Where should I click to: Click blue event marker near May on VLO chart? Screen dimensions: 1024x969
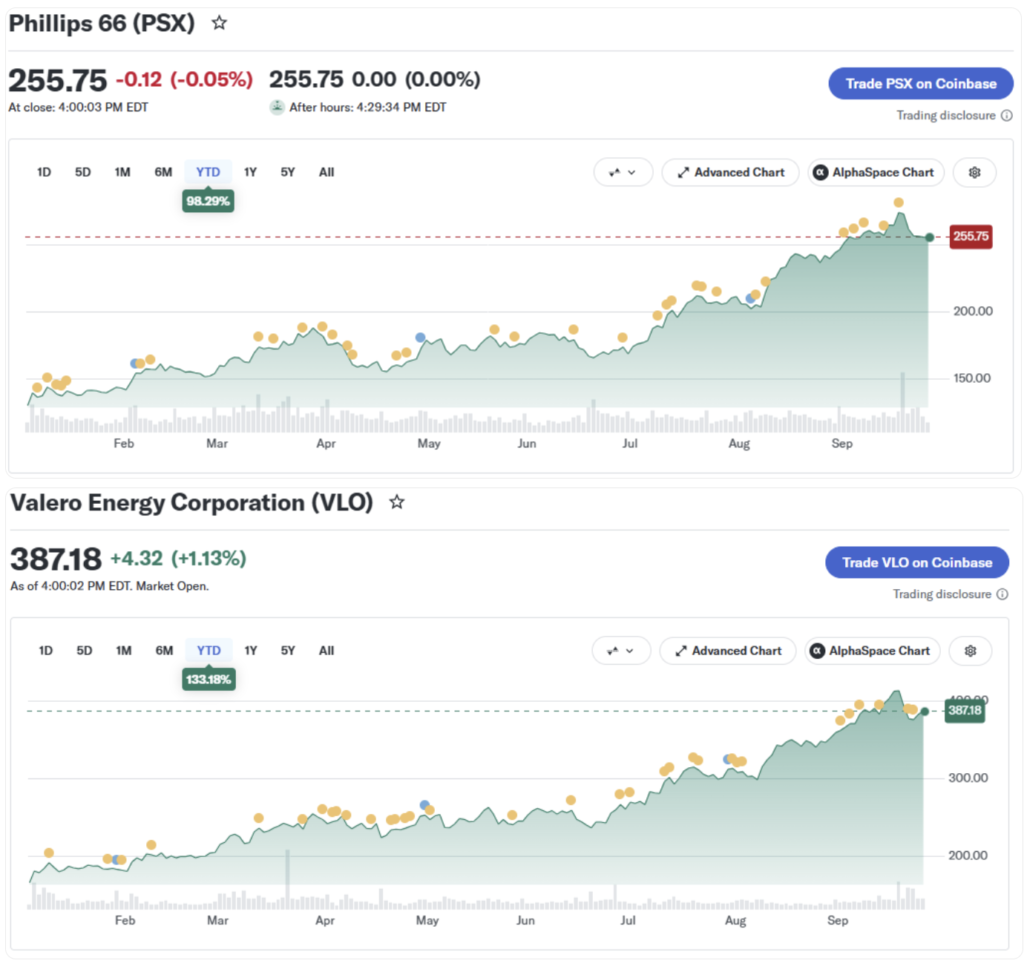pyautogui.click(x=424, y=805)
